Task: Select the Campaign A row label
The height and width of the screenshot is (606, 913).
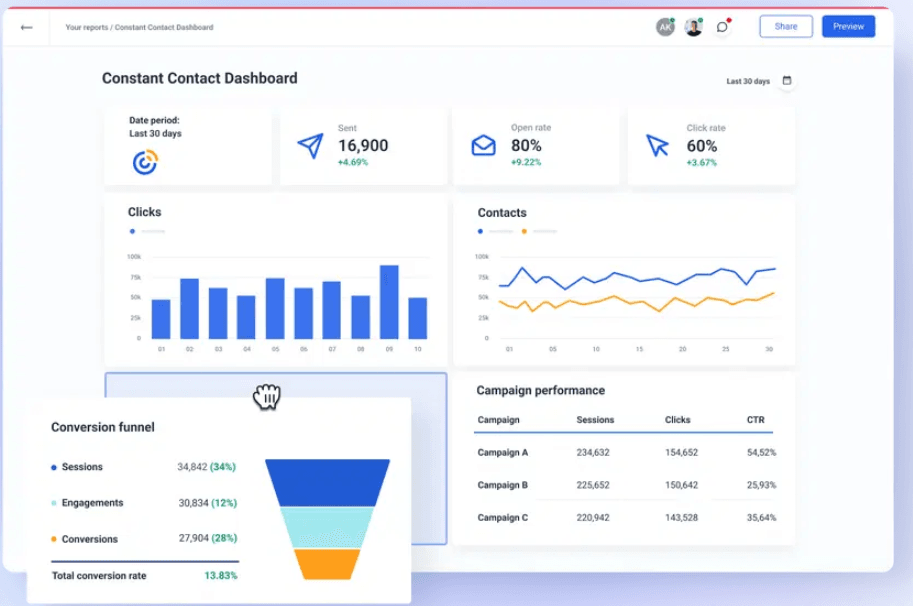Action: click(502, 452)
